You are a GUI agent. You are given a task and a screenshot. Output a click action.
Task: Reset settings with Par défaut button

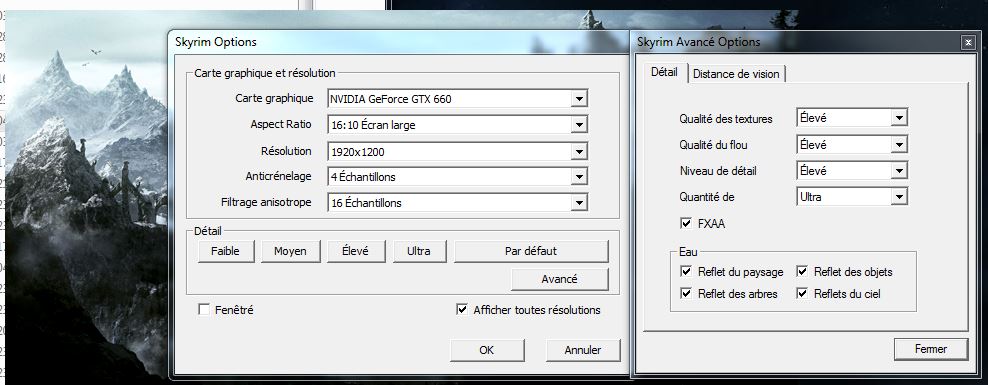[x=531, y=251]
